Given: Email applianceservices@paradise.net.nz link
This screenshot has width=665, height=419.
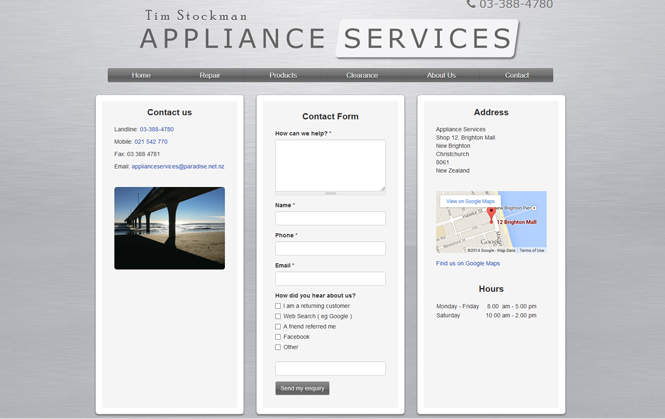Looking at the screenshot, I should (178, 166).
